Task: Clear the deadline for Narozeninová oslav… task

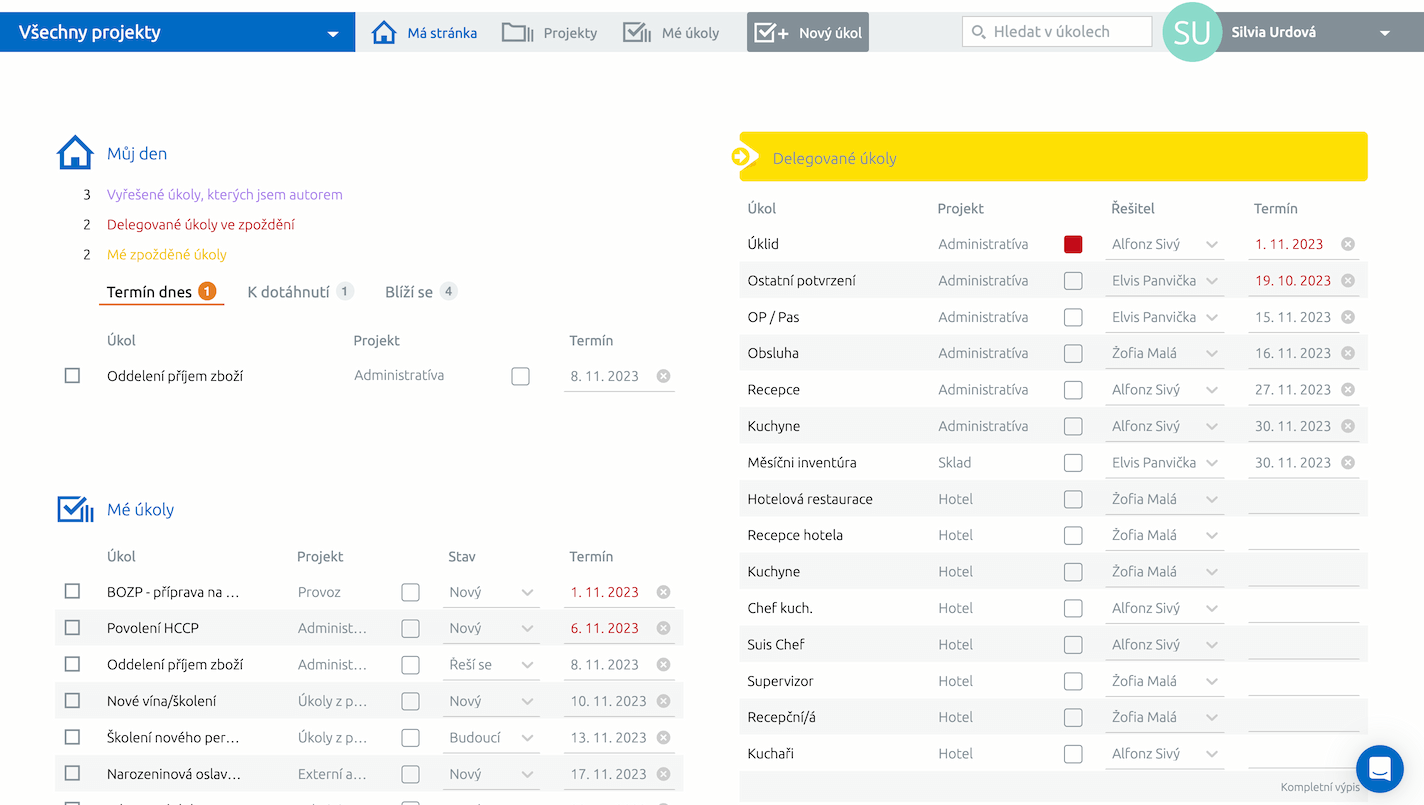Action: pyautogui.click(x=663, y=774)
